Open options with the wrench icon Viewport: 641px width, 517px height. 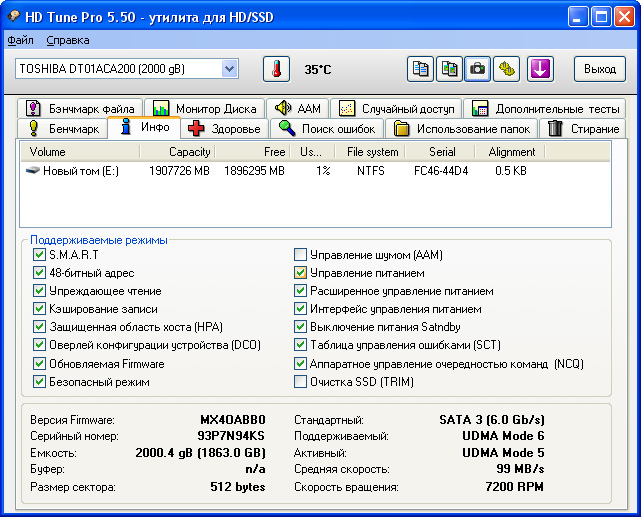[x=507, y=69]
